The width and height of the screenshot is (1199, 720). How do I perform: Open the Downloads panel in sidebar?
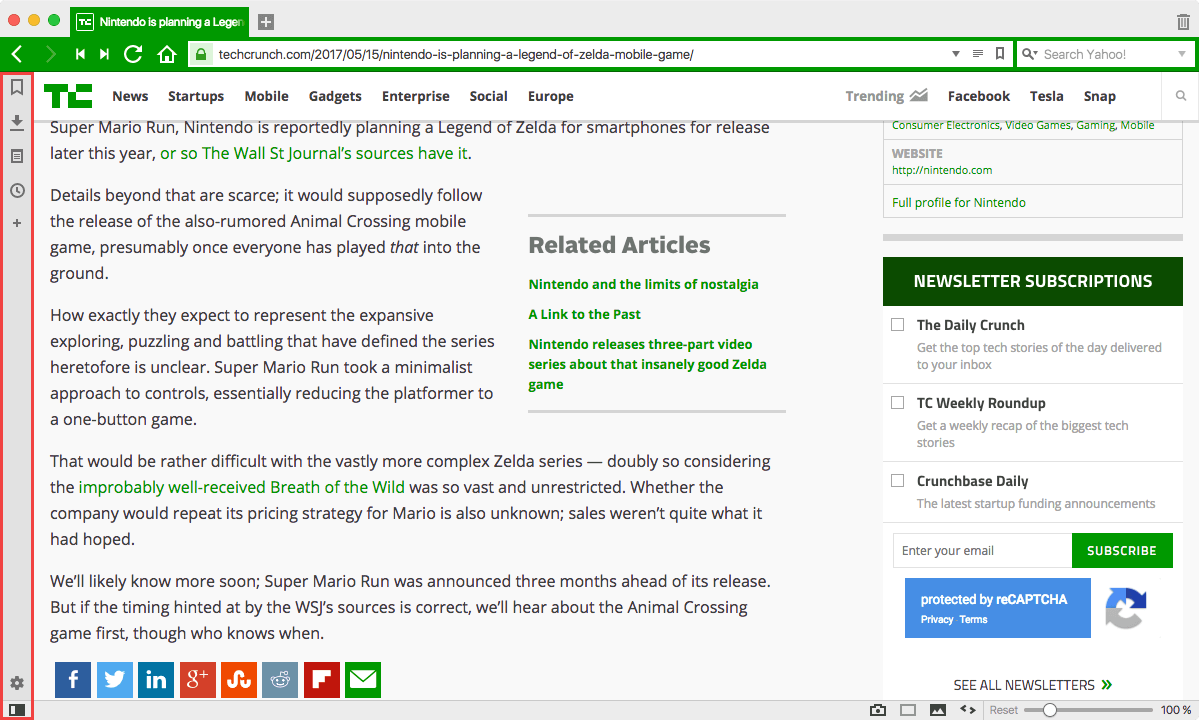17,122
